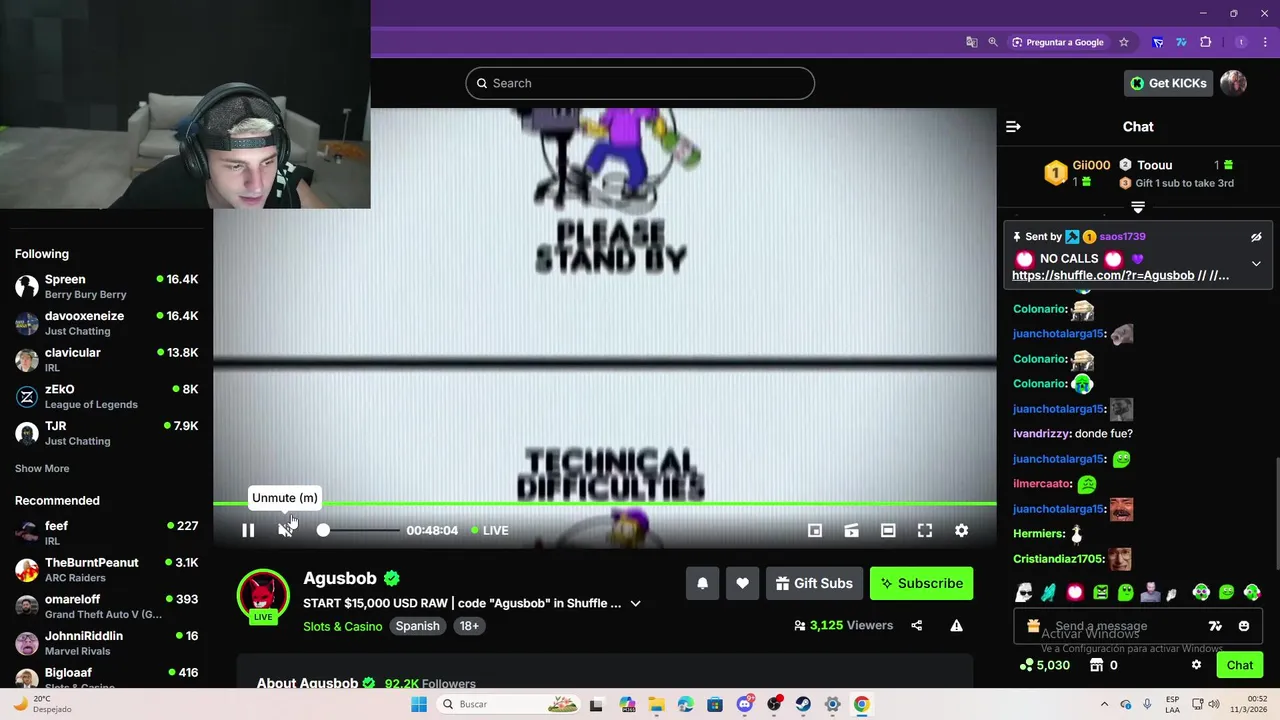The width and height of the screenshot is (1280, 720).
Task: Click the translate page icon
Action: point(971,42)
